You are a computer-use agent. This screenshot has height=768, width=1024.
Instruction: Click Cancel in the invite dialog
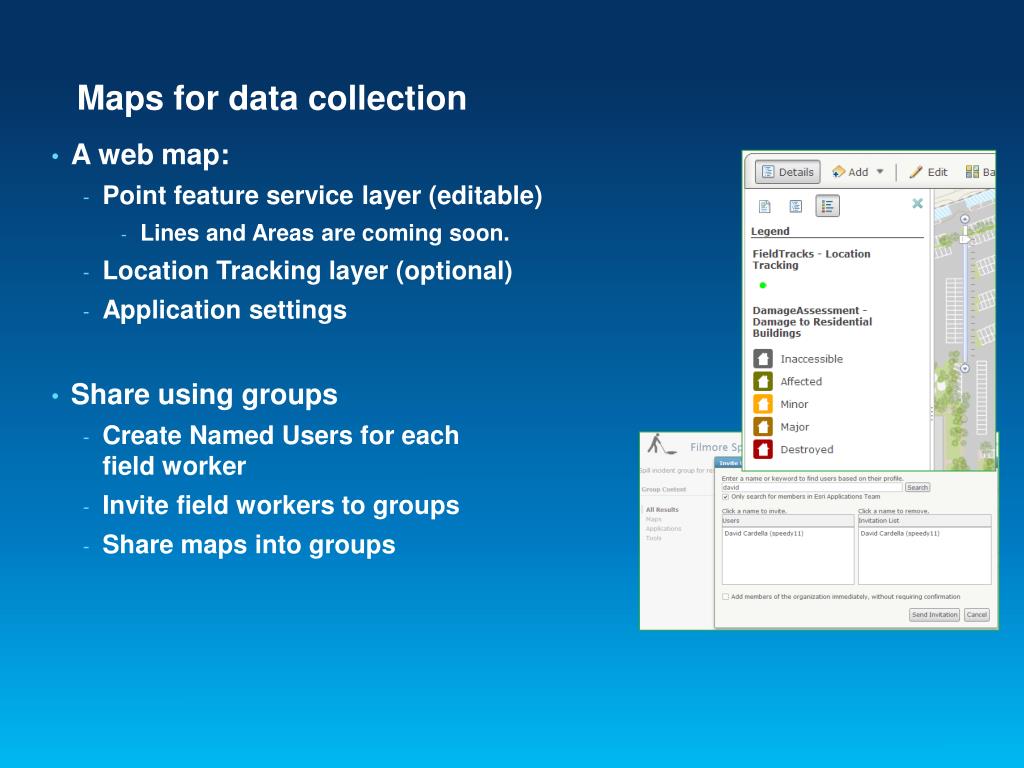pos(977,615)
